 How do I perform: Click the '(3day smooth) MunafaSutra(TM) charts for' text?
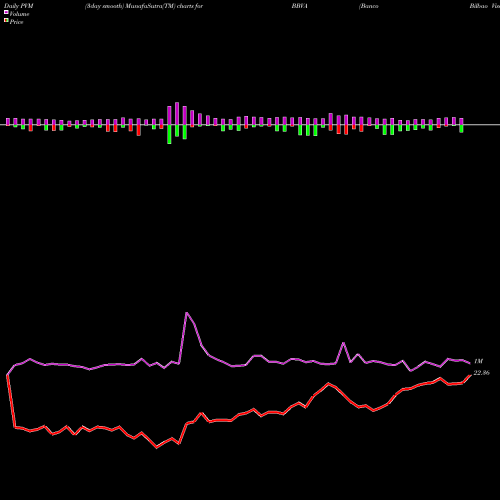[144, 6]
